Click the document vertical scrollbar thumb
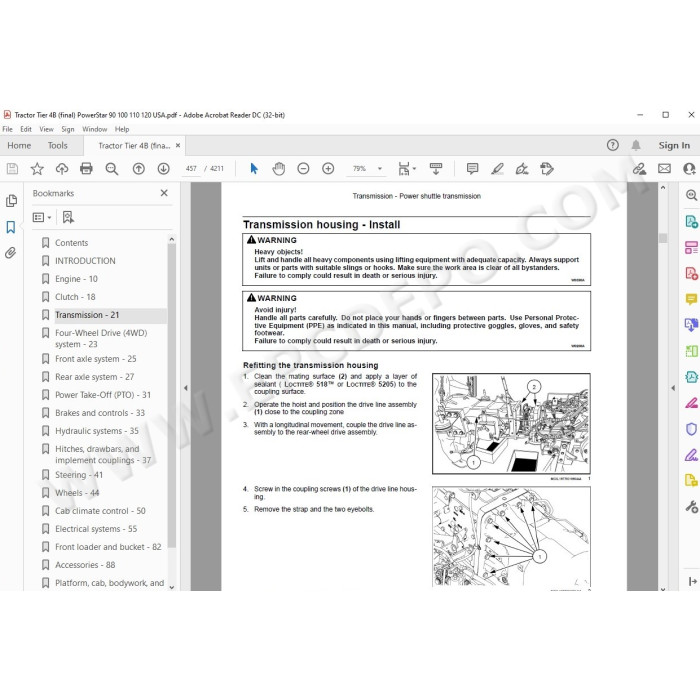700x700 pixels. 663,238
